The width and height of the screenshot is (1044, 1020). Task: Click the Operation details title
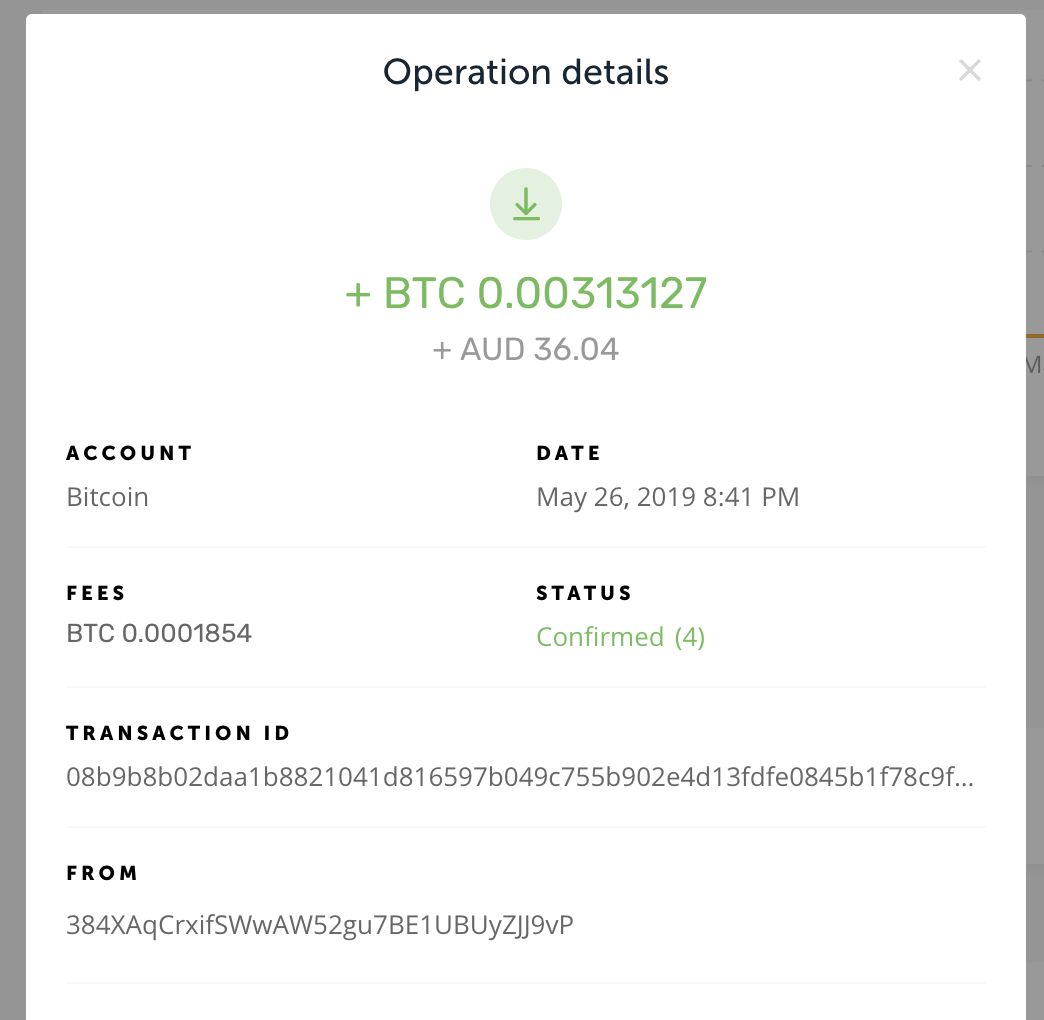pyautogui.click(x=525, y=72)
